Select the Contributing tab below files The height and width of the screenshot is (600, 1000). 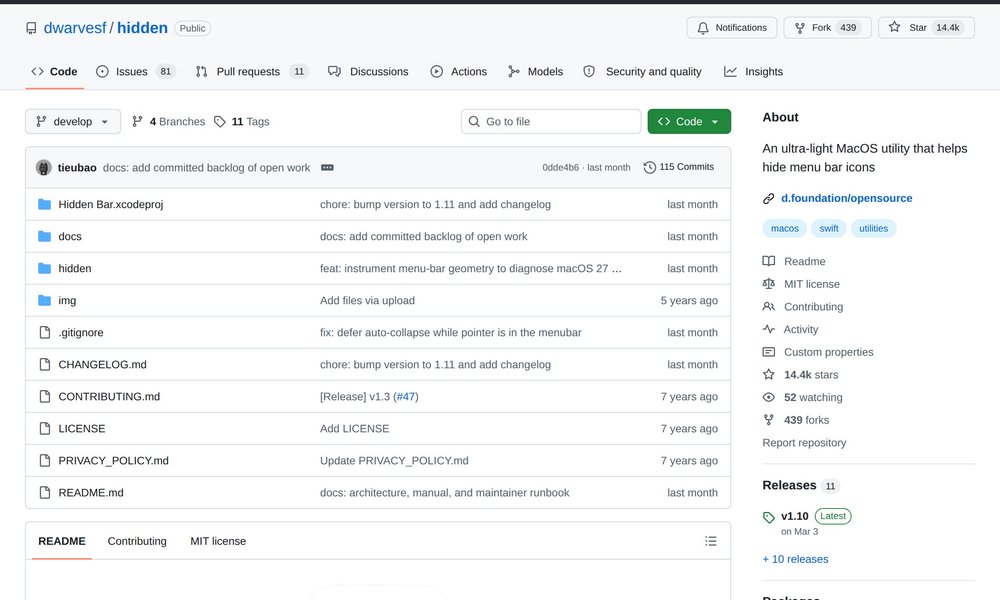[x=137, y=541]
